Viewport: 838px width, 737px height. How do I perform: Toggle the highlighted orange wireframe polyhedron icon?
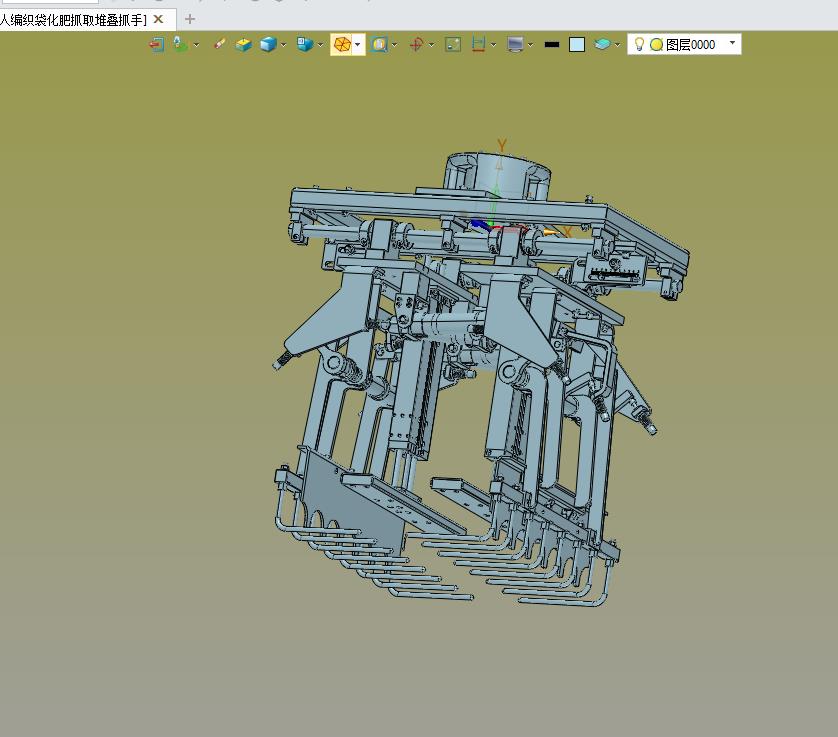pos(342,44)
